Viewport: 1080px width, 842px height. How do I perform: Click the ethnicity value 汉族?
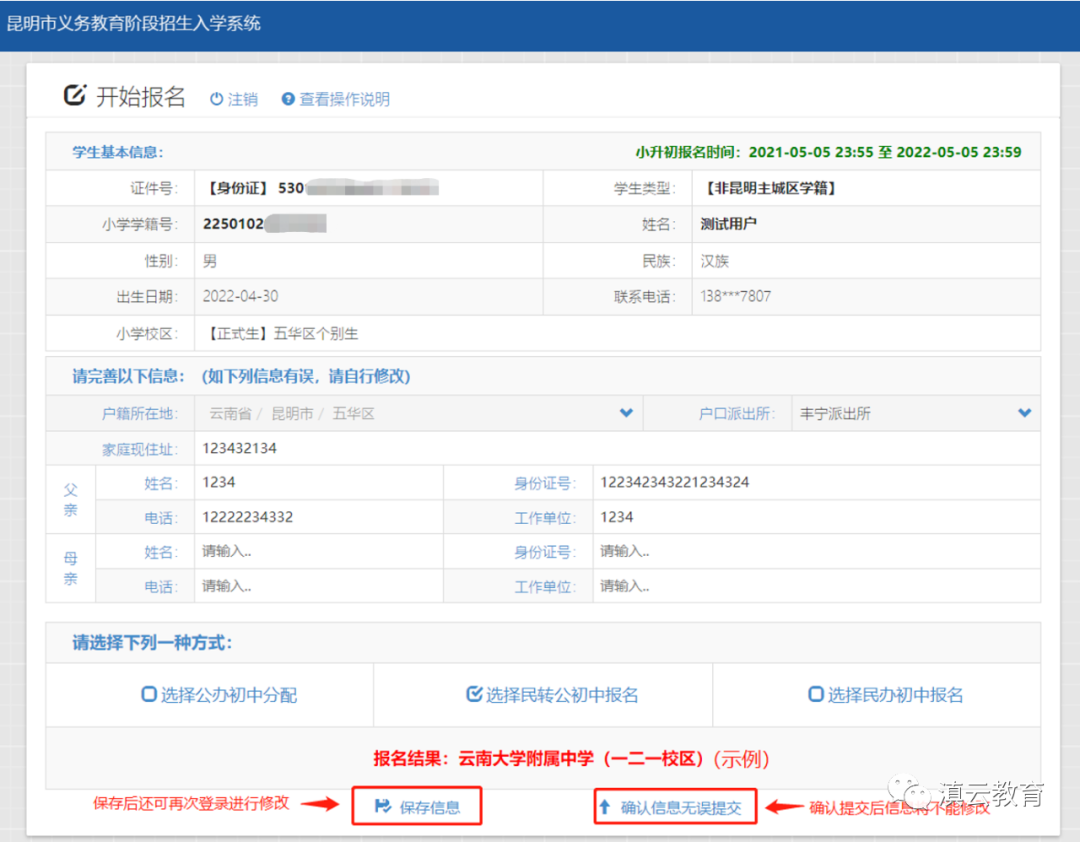tap(714, 261)
